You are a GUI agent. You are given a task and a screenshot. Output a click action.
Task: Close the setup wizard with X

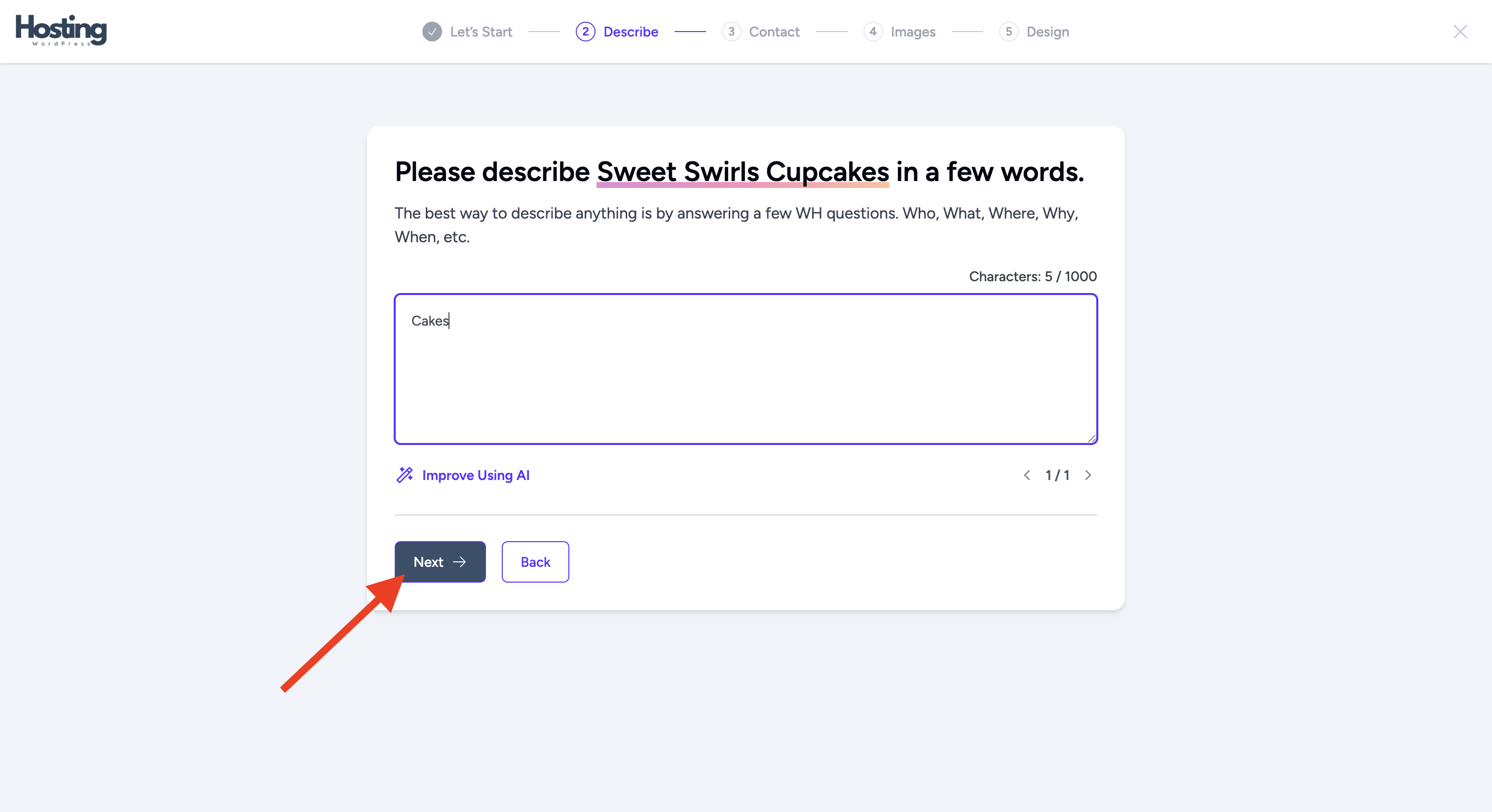(1459, 32)
